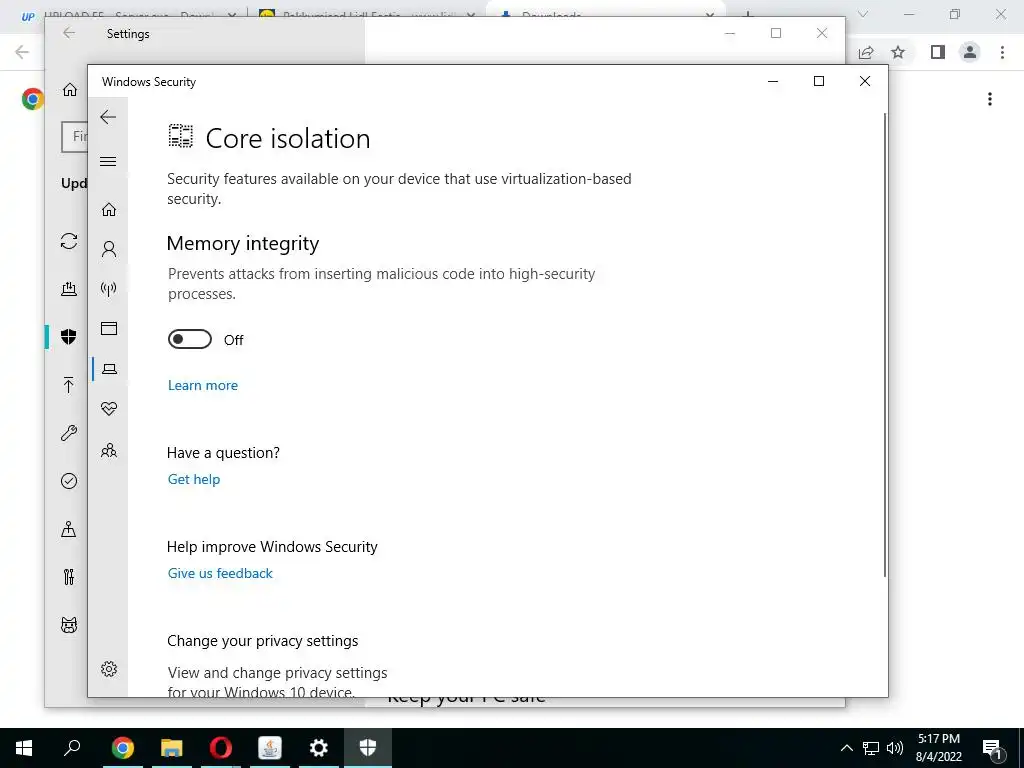Open Family options icon
1024x768 pixels.
(109, 450)
